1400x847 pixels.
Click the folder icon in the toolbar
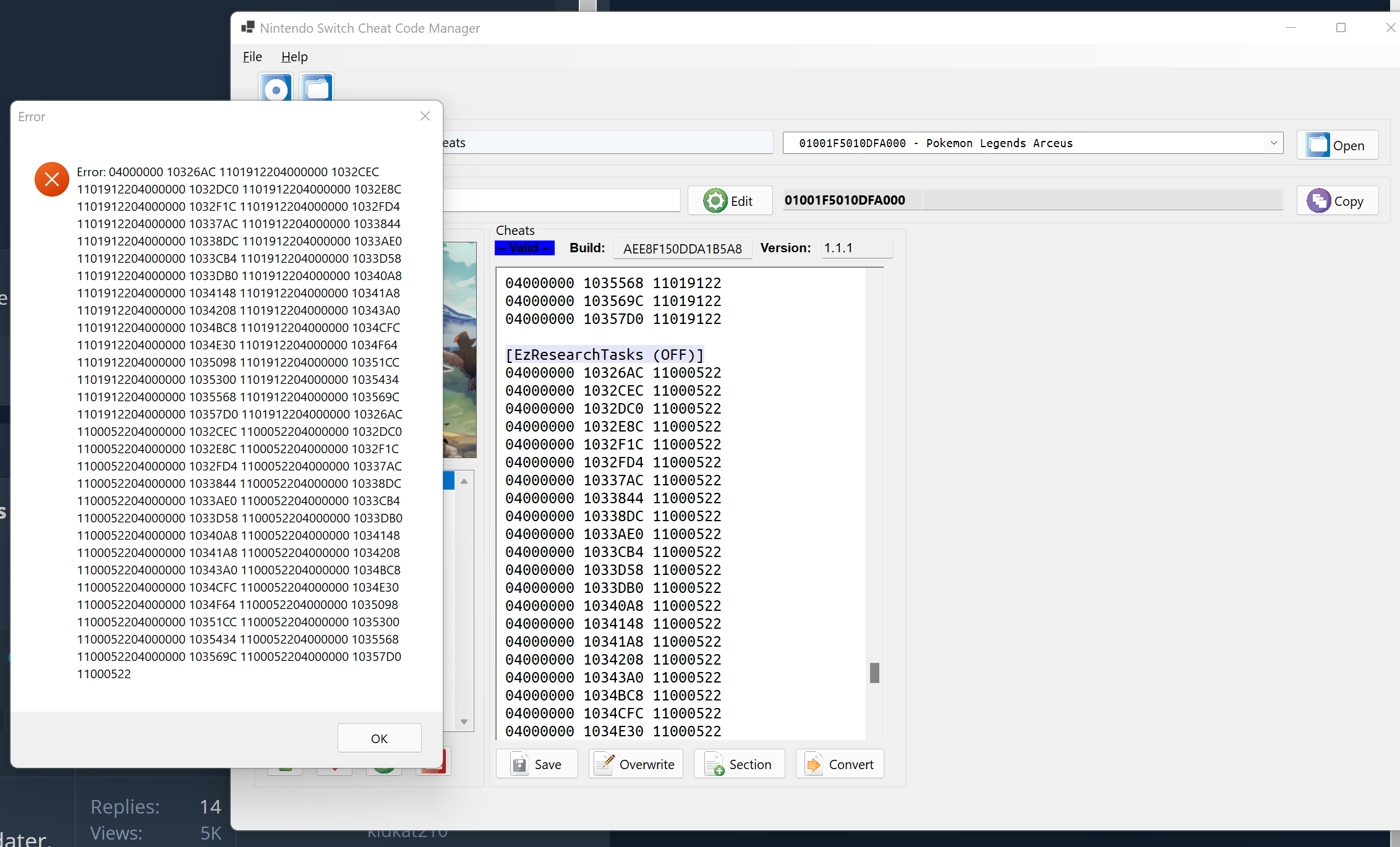317,87
